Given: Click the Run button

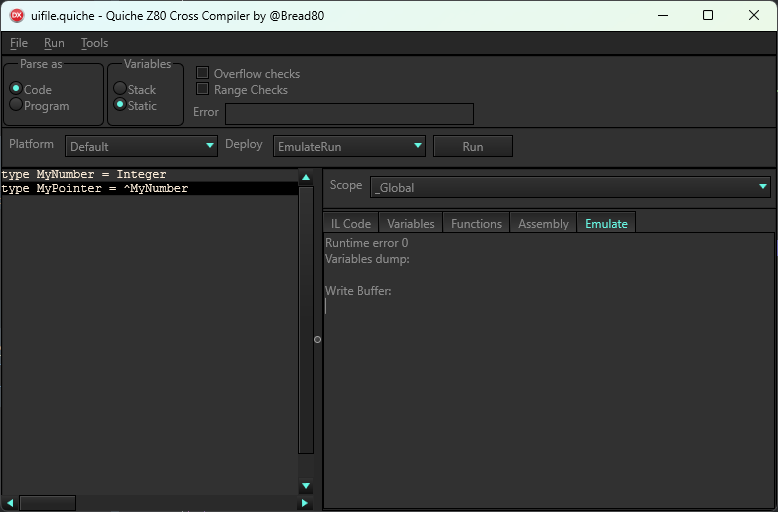Looking at the screenshot, I should [473, 146].
